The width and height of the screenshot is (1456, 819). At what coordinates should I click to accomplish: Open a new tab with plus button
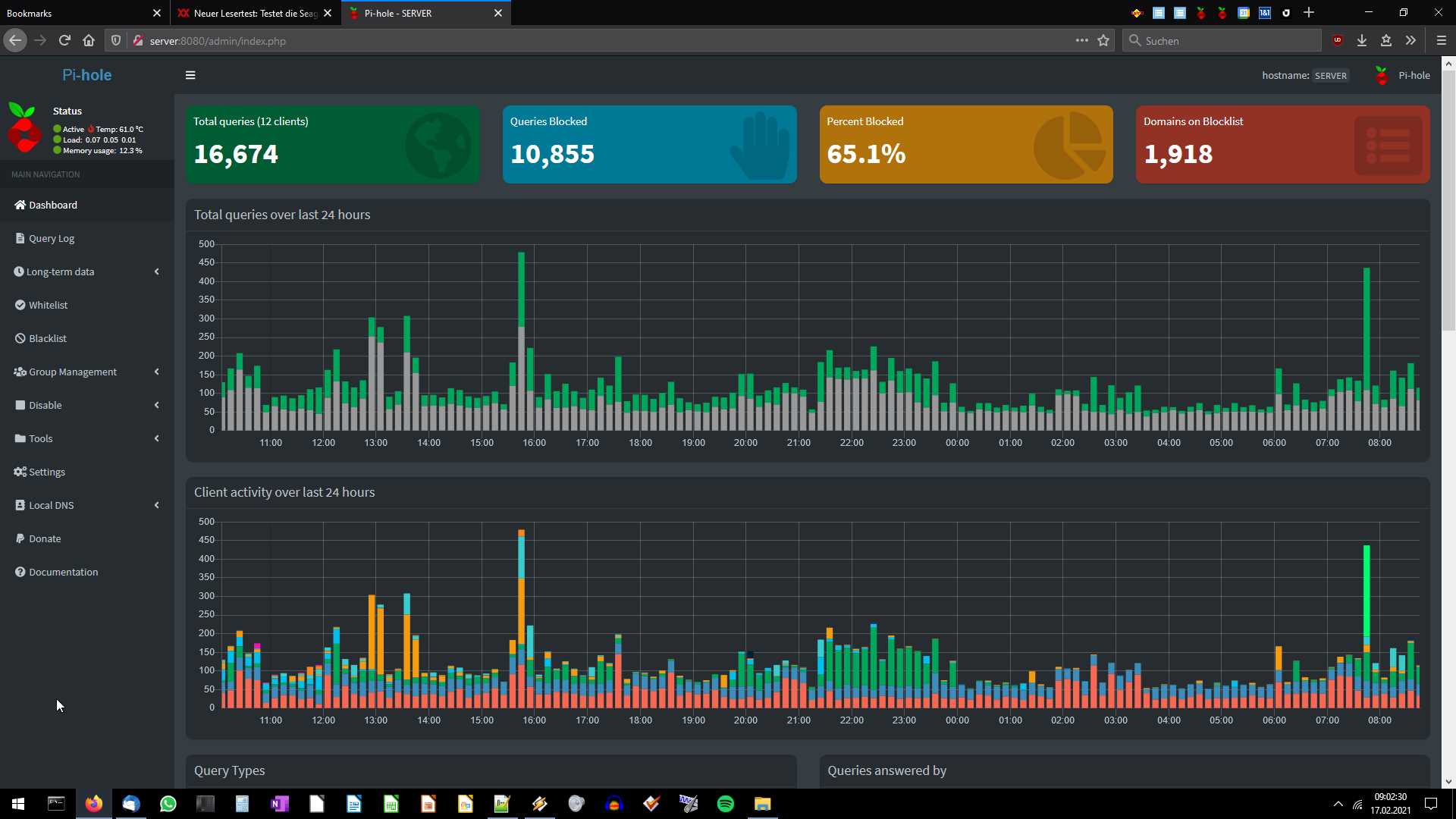pos(1309,13)
